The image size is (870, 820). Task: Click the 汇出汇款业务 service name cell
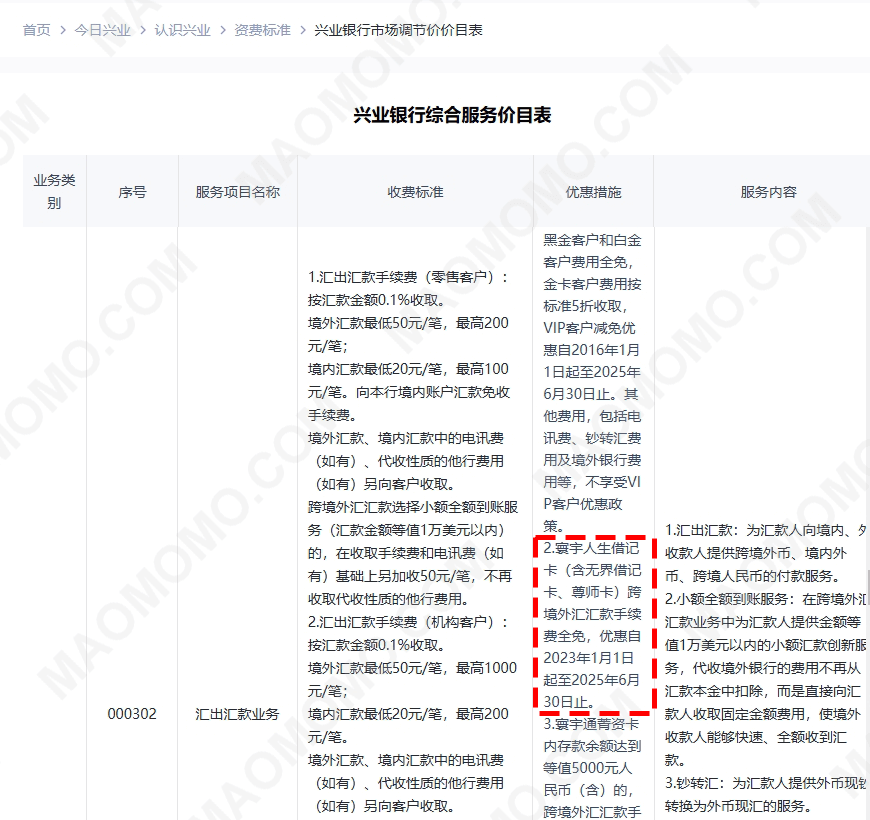[x=237, y=714]
